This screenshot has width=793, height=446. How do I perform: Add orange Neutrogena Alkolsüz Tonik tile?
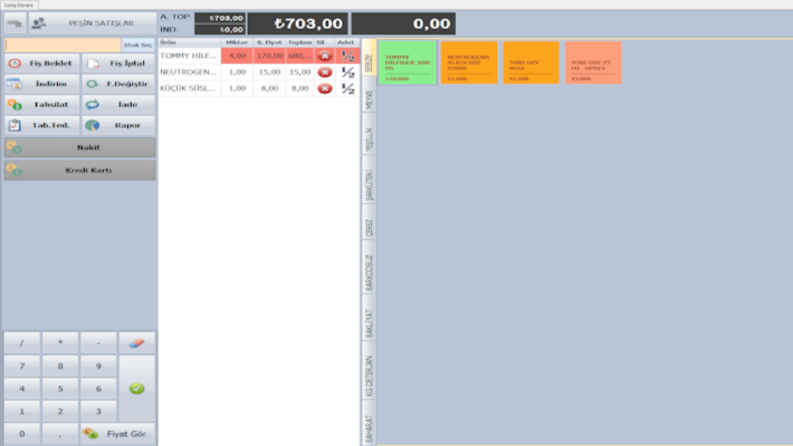point(469,62)
